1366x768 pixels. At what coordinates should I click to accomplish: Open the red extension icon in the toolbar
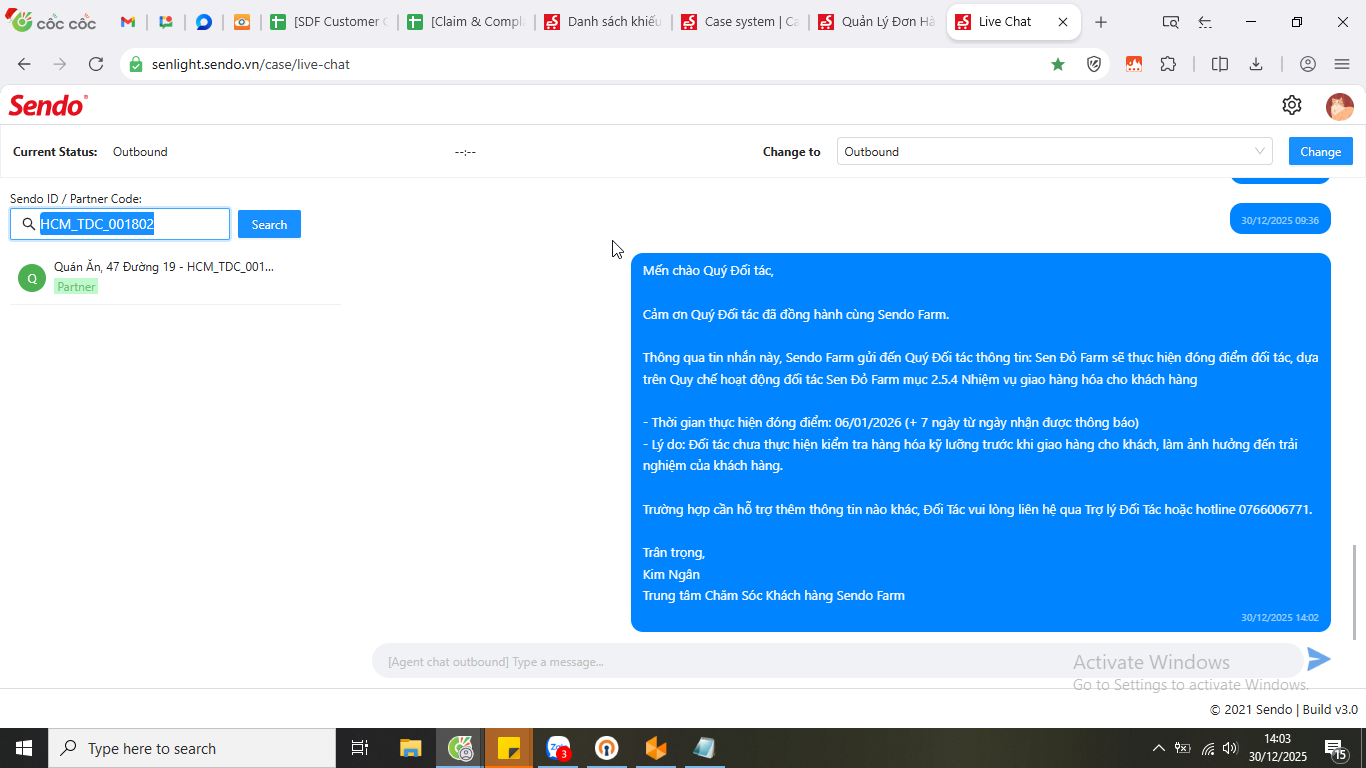pyautogui.click(x=1134, y=64)
